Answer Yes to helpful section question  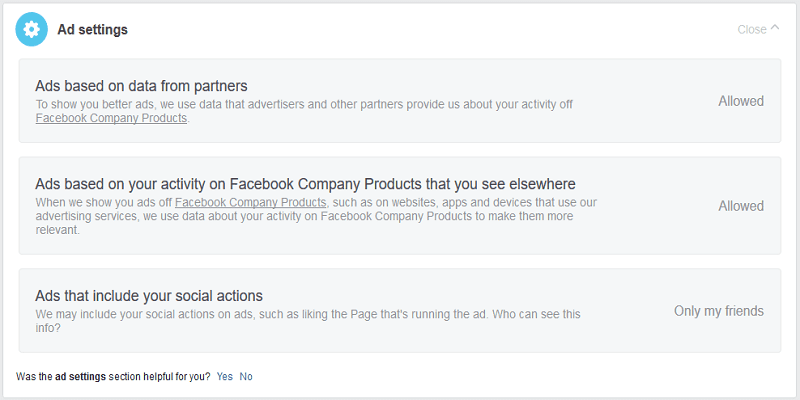pyautogui.click(x=224, y=377)
